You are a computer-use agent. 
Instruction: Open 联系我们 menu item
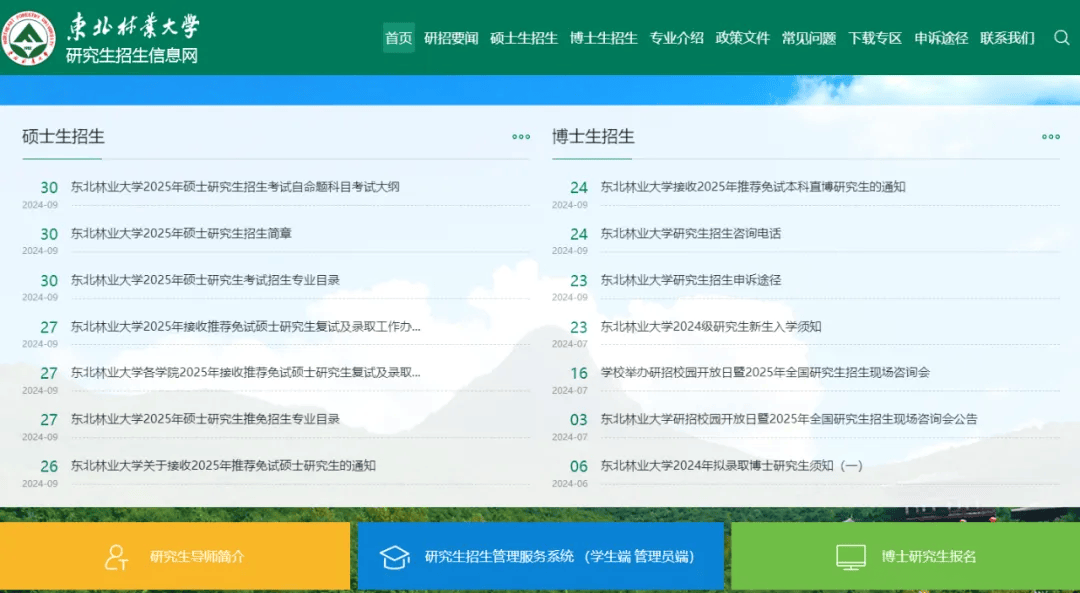(1008, 38)
